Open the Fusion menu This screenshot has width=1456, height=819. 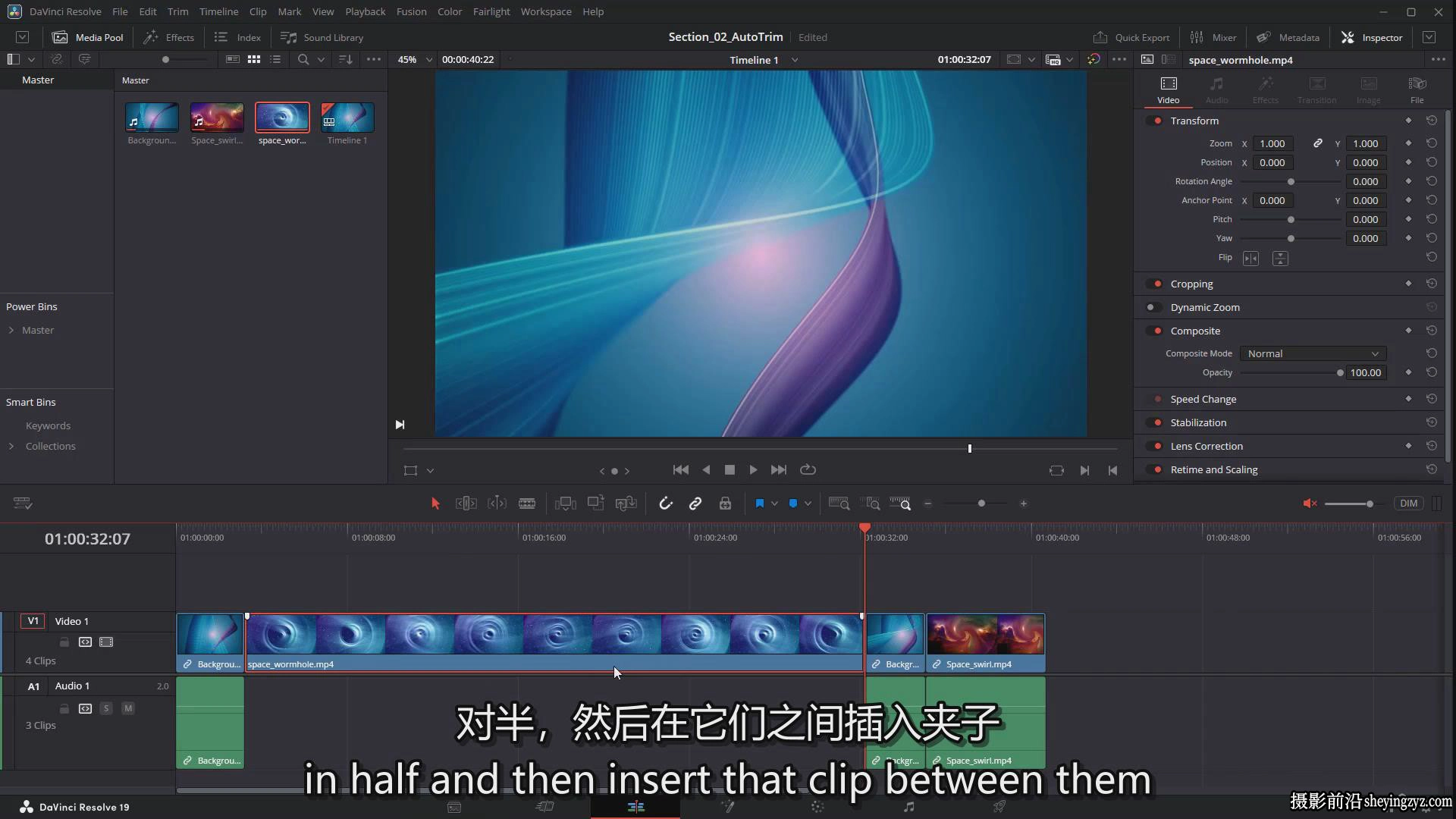(411, 11)
